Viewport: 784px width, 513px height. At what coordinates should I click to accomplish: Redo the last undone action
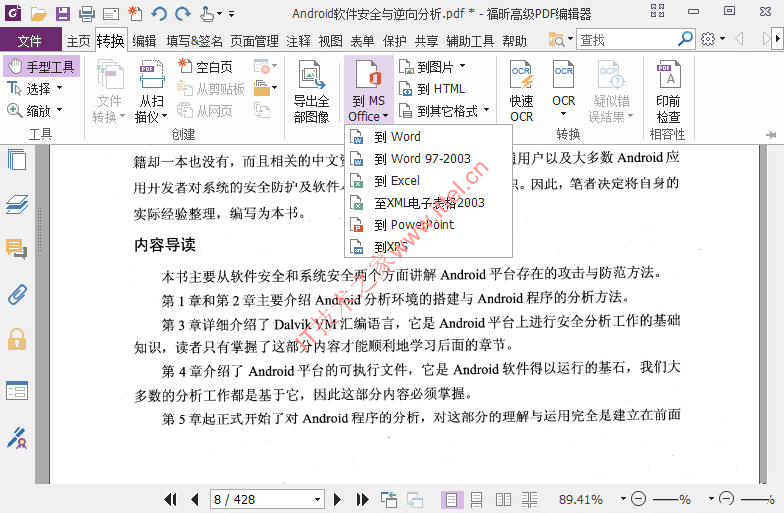coord(182,14)
